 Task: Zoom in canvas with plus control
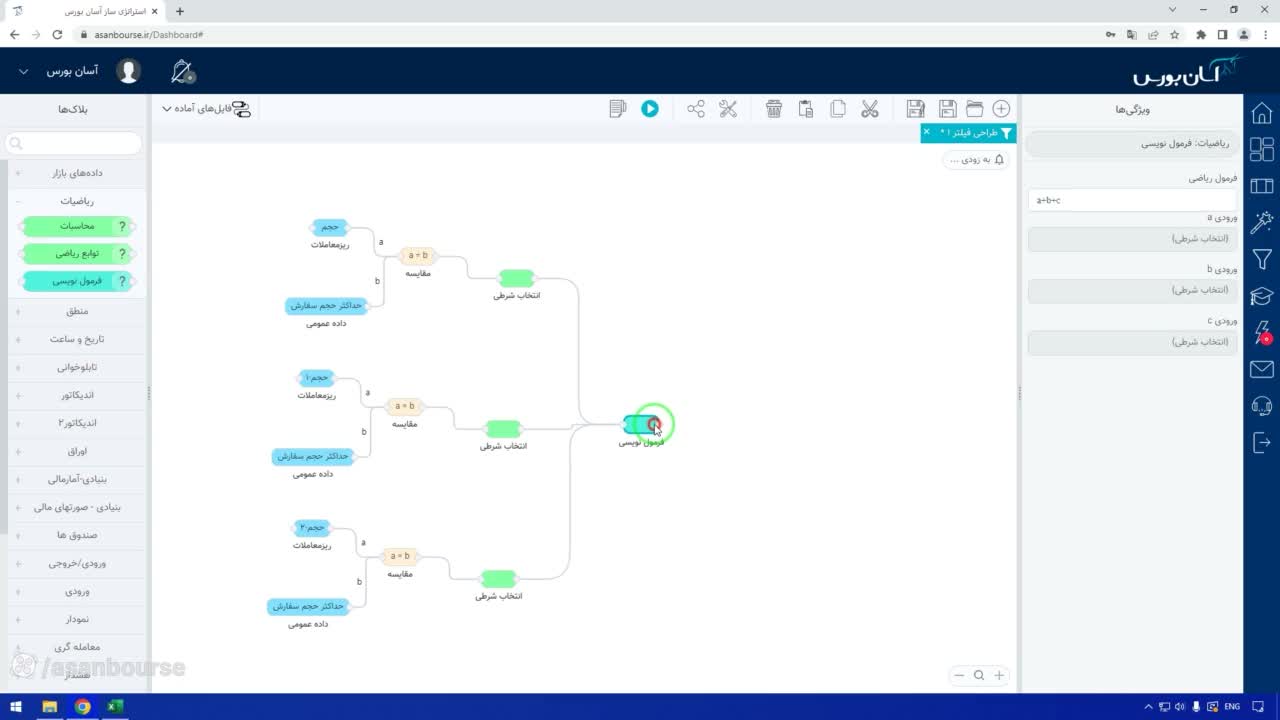click(998, 675)
